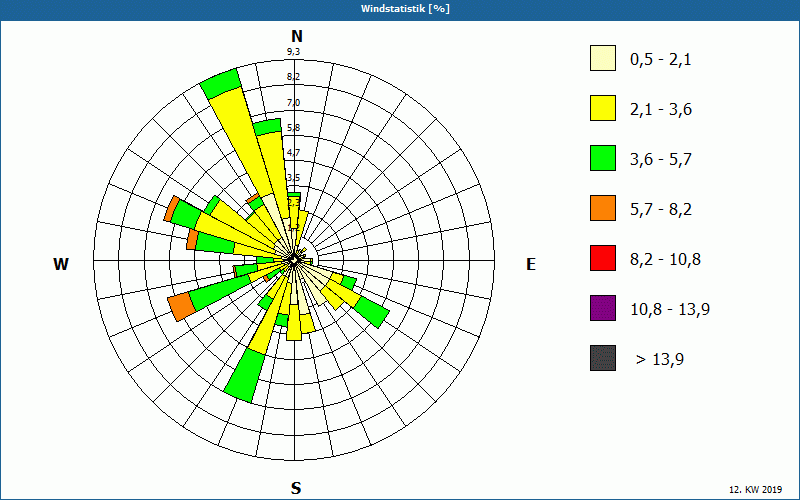Click the legend label 8,2 - 10,8

point(665,260)
